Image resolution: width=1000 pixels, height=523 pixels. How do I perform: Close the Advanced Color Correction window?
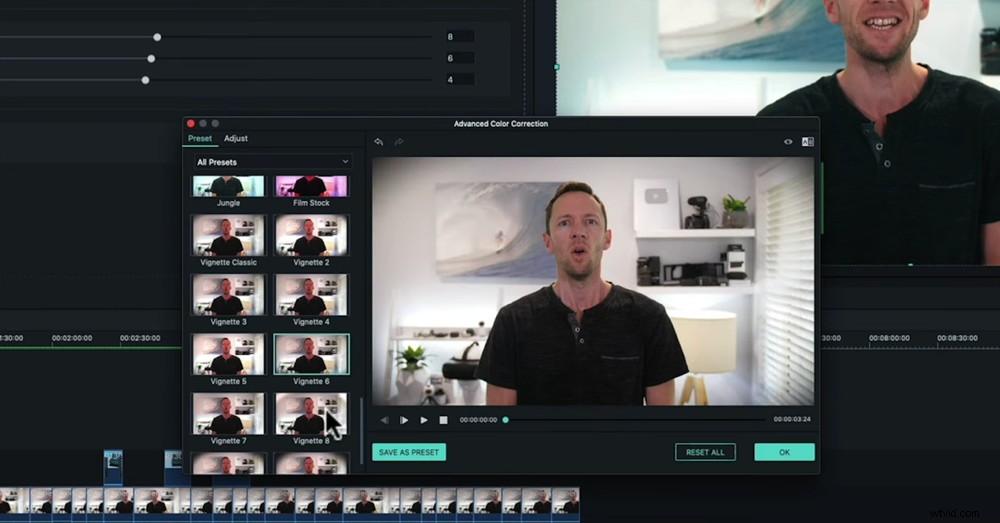(191, 124)
